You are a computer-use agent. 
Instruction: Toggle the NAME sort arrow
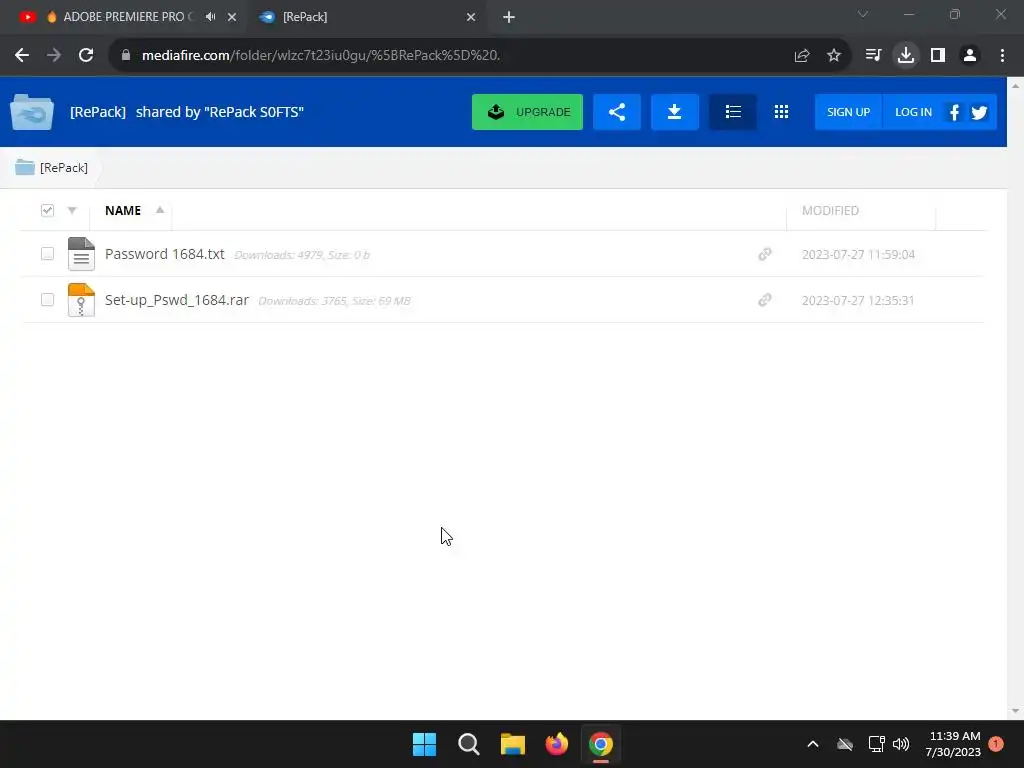[x=159, y=210]
